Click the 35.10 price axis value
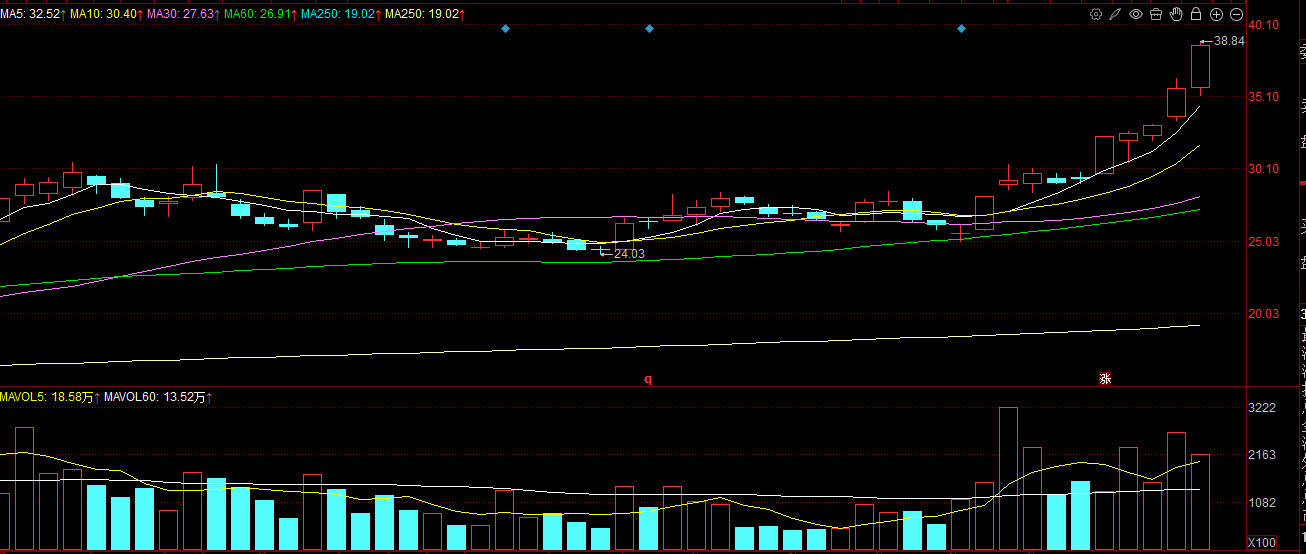Image resolution: width=1306 pixels, height=554 pixels. tap(1264, 97)
